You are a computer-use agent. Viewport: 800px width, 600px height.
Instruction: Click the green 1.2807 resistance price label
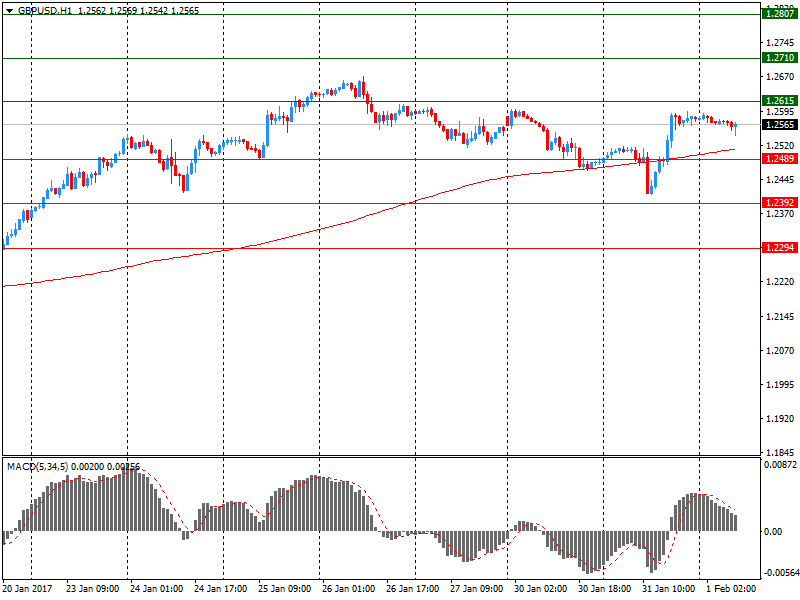780,14
